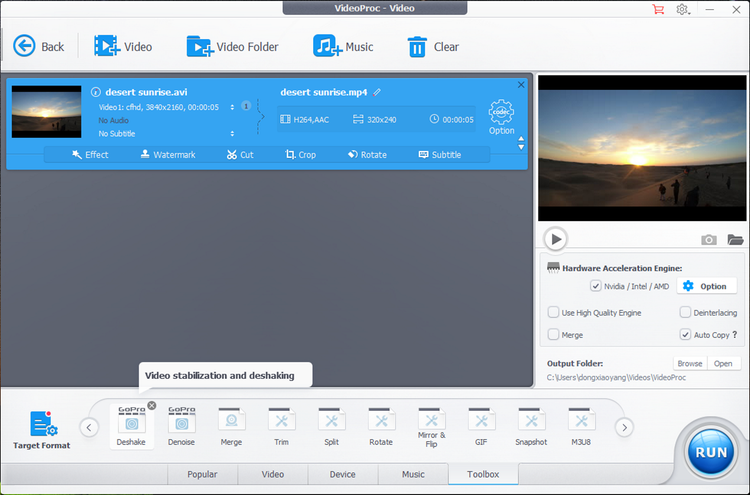Viewport: 750px width, 495px height.
Task: Open hardware acceleration Option button
Action: click(706, 286)
